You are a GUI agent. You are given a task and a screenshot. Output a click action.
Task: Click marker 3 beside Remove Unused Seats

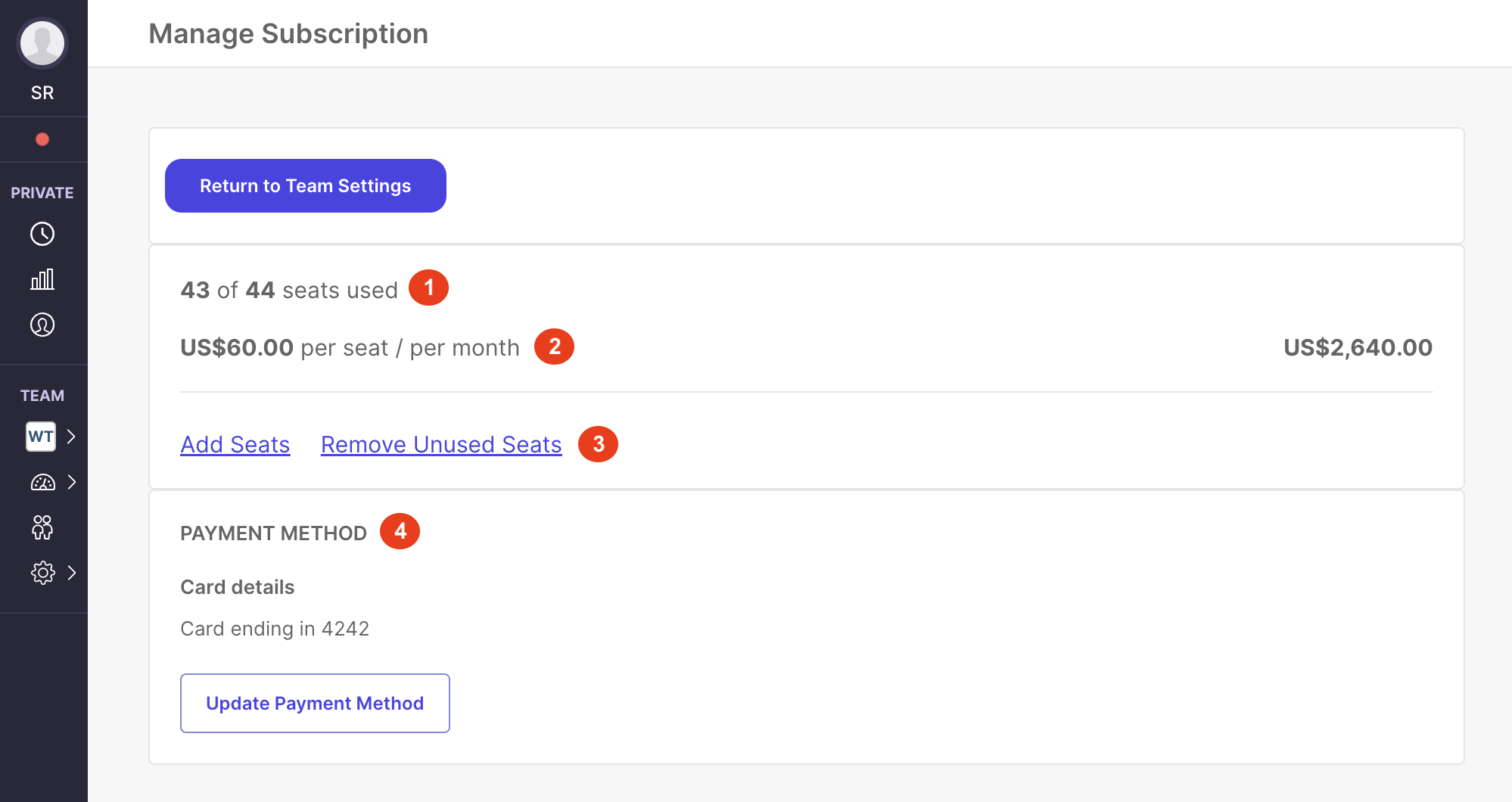[x=598, y=444]
